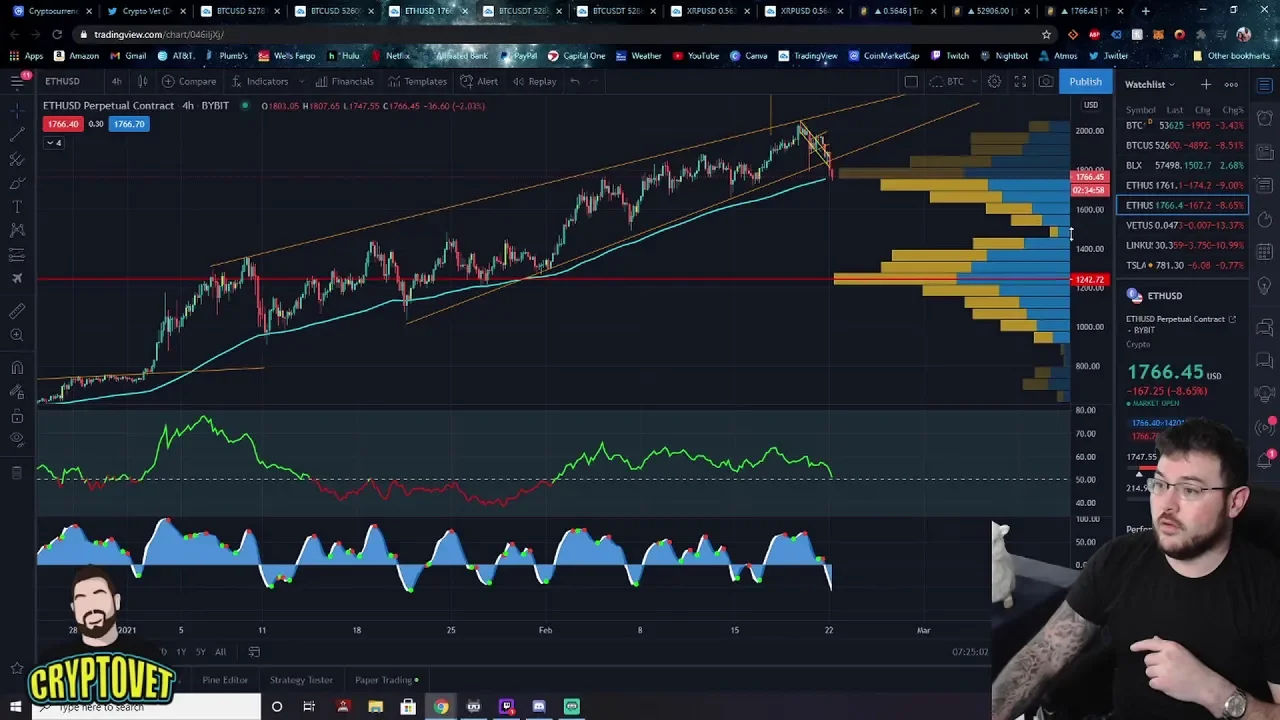This screenshot has height=720, width=1280.
Task: Take a chart snapshot with camera icon
Action: tap(1046, 81)
